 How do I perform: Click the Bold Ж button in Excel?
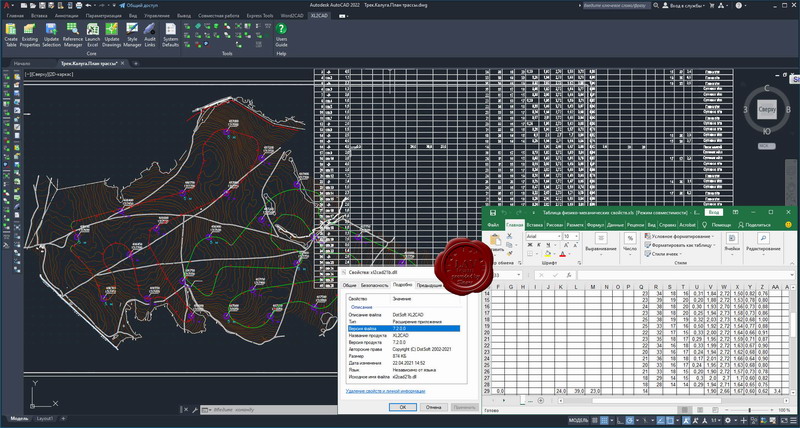tap(529, 246)
